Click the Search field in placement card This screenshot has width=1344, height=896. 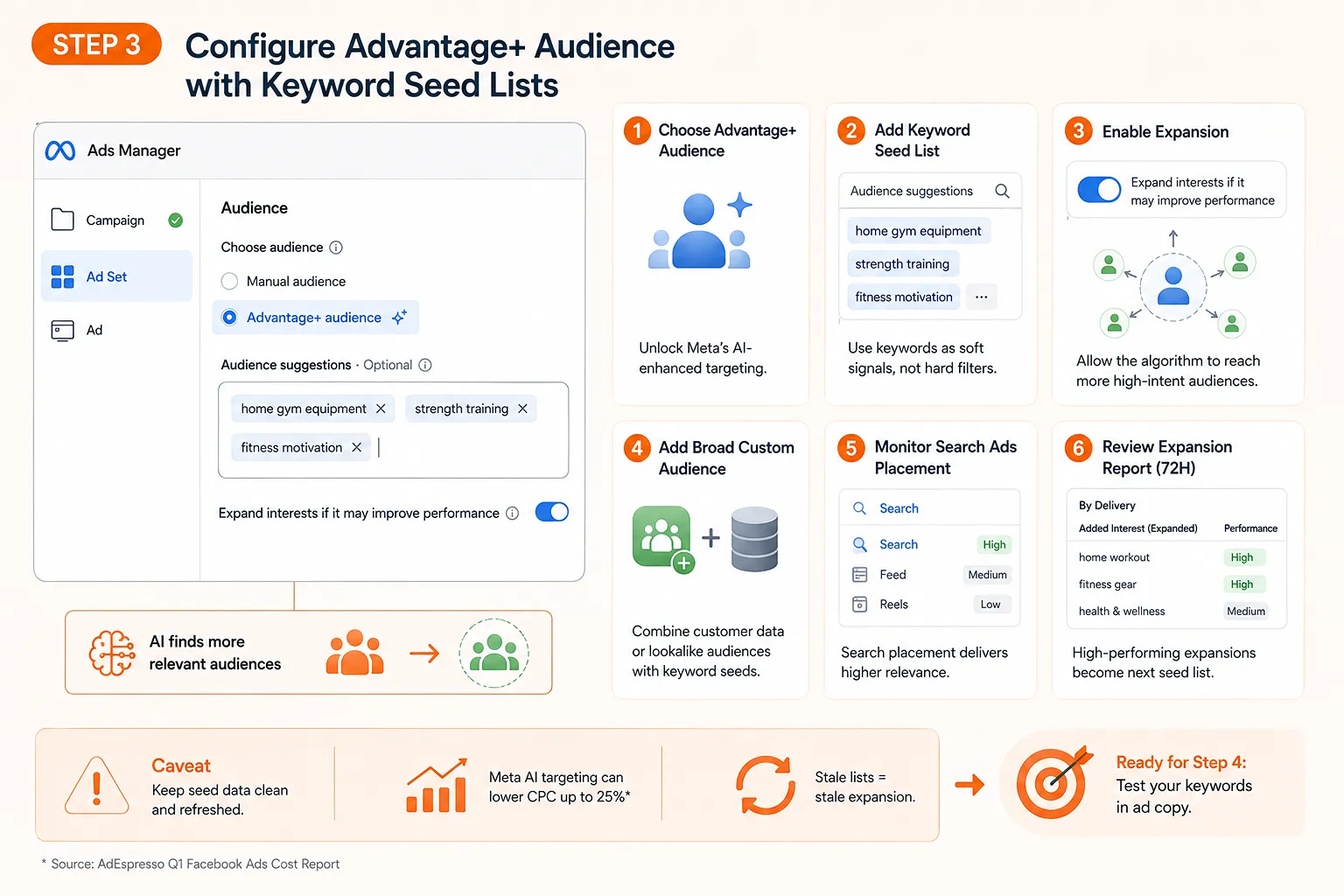[x=930, y=508]
